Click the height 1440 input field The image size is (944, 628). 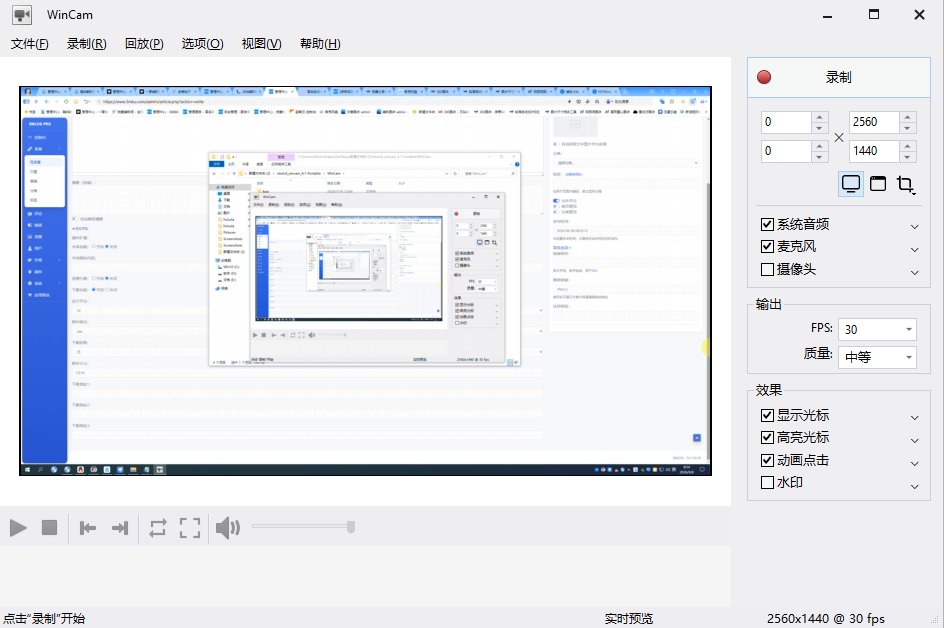[x=874, y=151]
